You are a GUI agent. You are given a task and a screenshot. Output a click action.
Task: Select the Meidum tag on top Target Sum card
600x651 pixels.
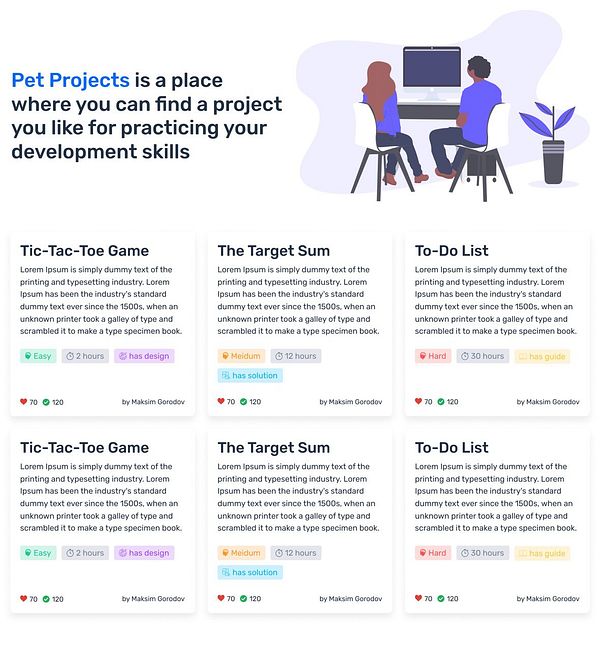241,356
